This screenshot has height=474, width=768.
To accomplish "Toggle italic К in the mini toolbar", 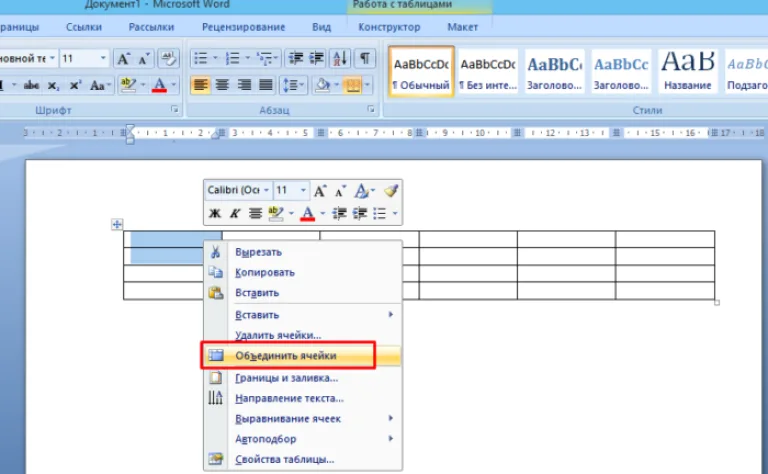I will (235, 213).
